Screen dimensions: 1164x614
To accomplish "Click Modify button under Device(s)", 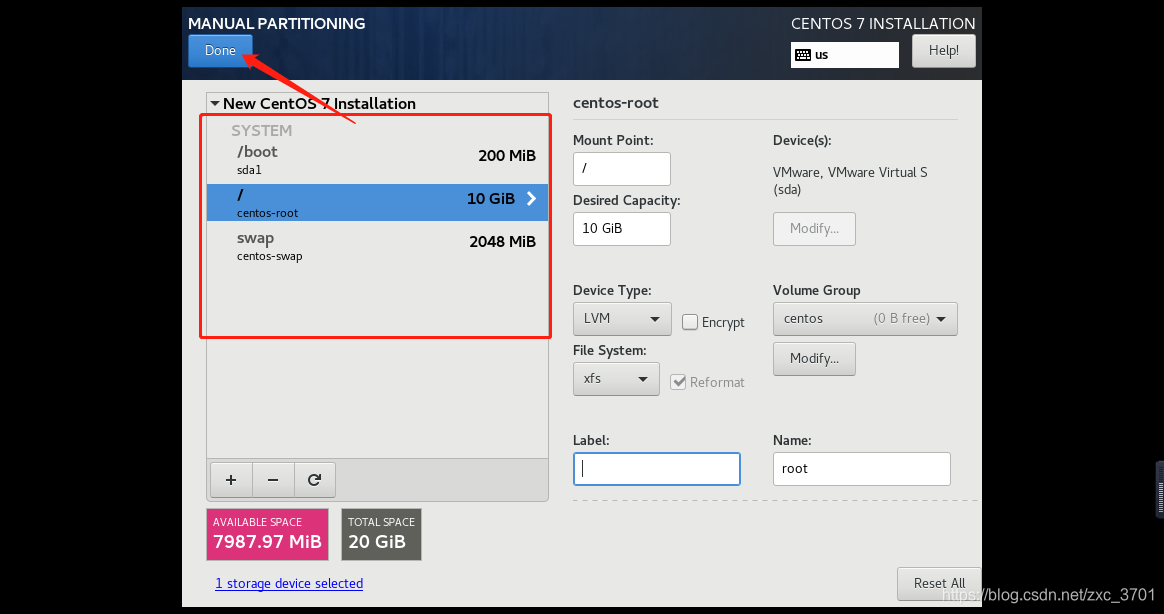I will [814, 229].
